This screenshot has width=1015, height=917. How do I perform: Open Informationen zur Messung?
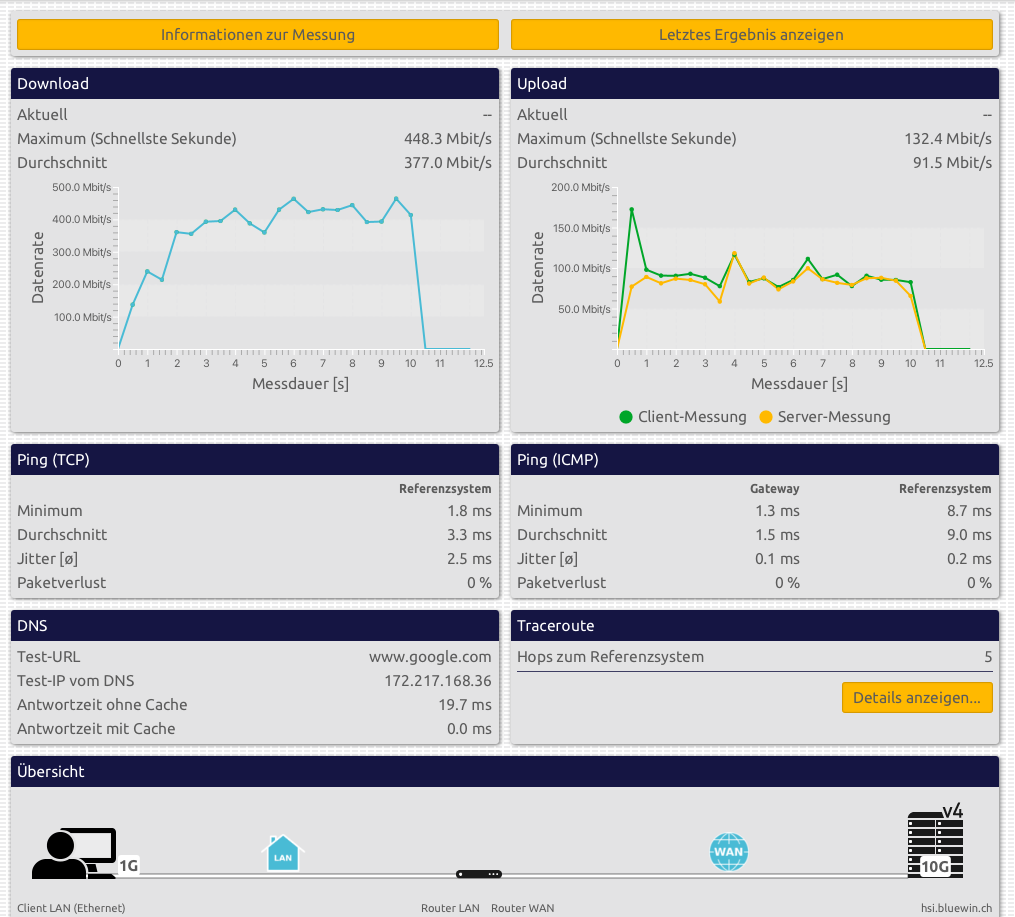tap(258, 34)
